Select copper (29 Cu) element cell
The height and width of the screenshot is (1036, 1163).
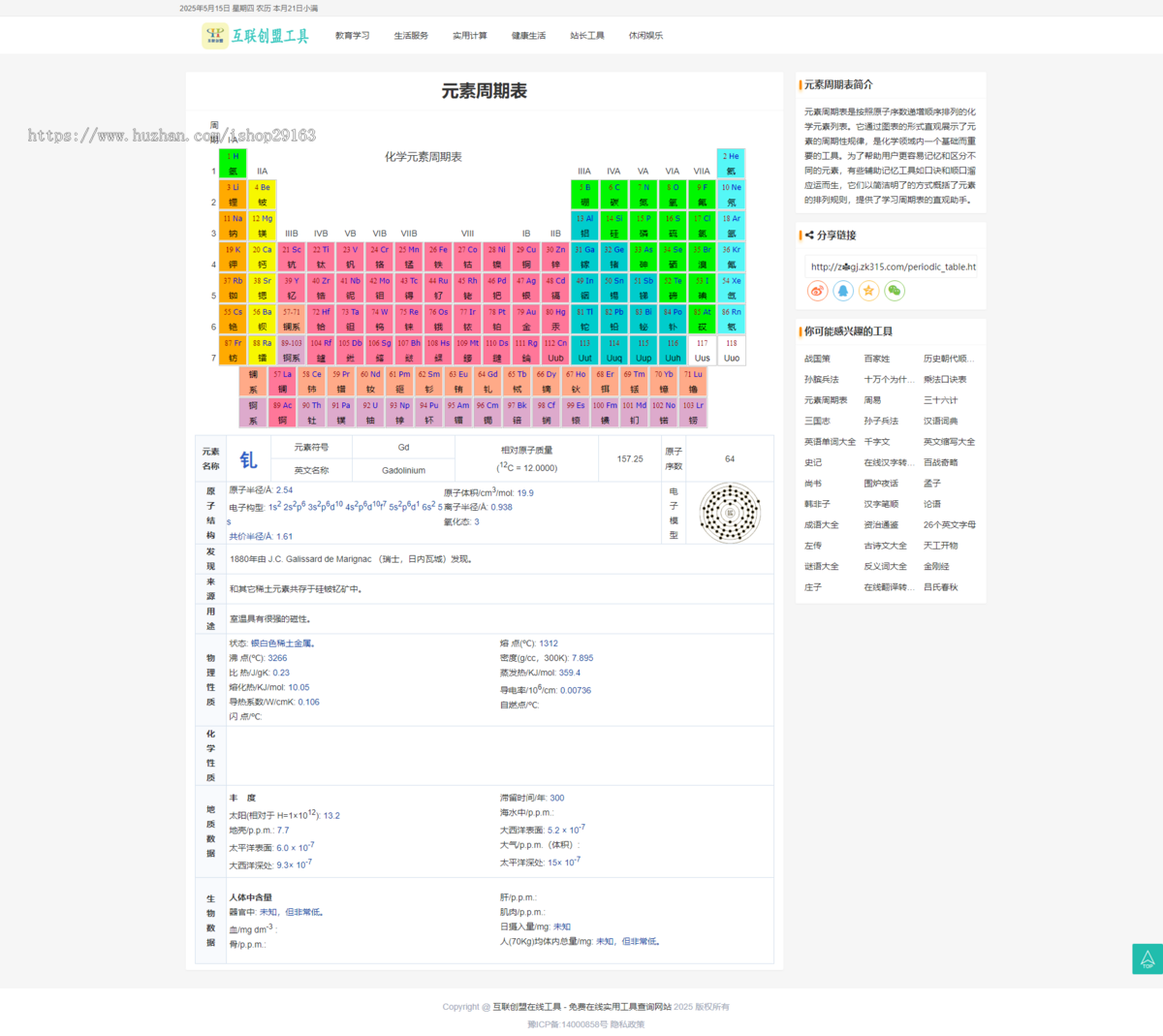click(526, 256)
